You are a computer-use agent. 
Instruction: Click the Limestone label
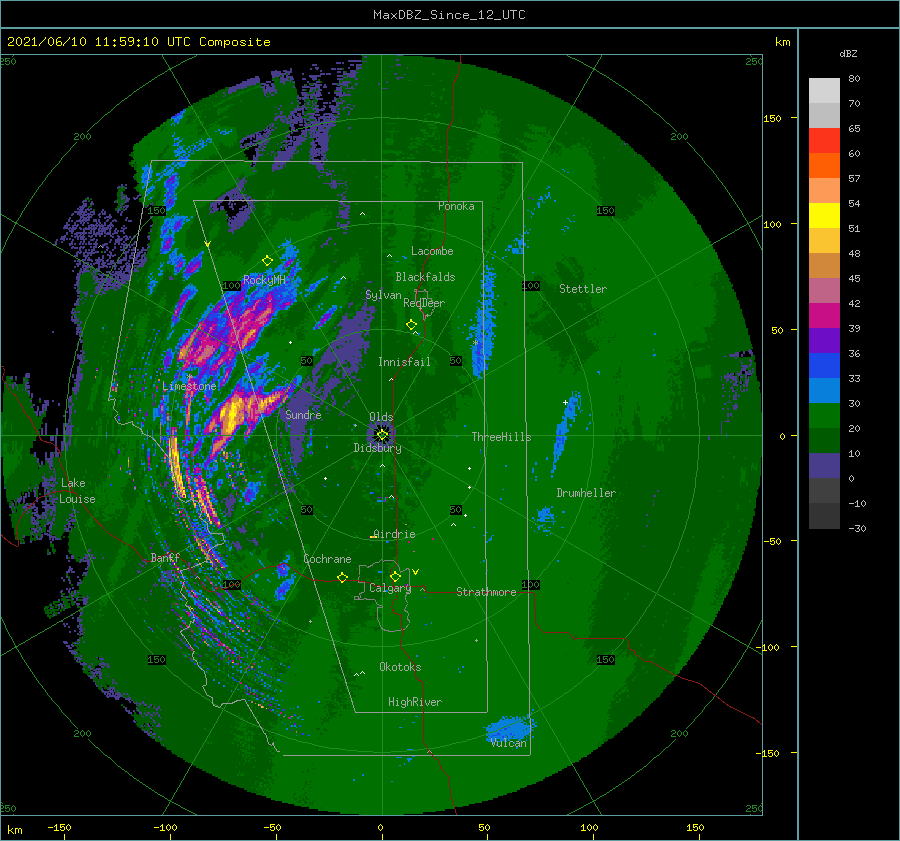click(x=189, y=386)
